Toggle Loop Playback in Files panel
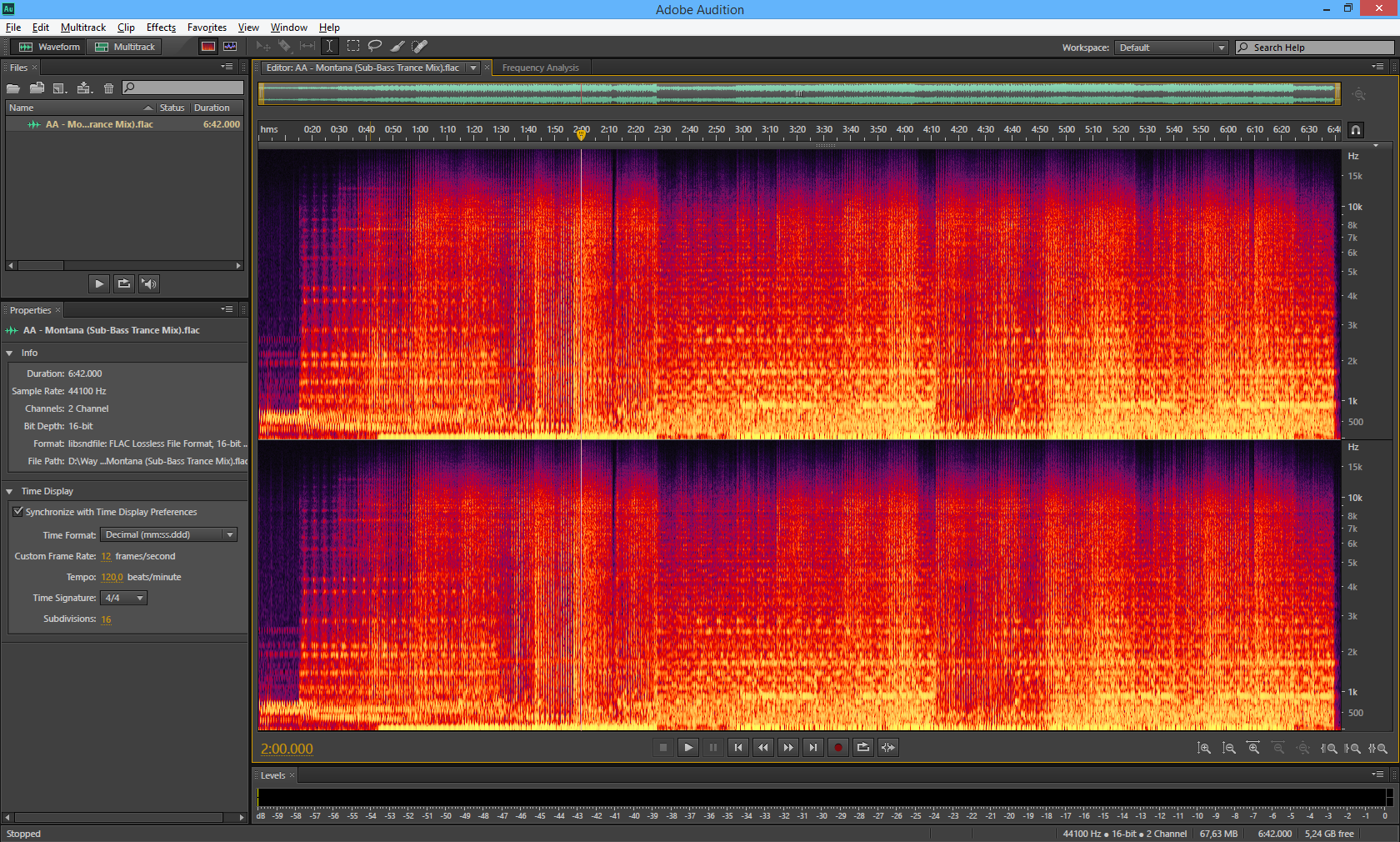 pyautogui.click(x=124, y=283)
